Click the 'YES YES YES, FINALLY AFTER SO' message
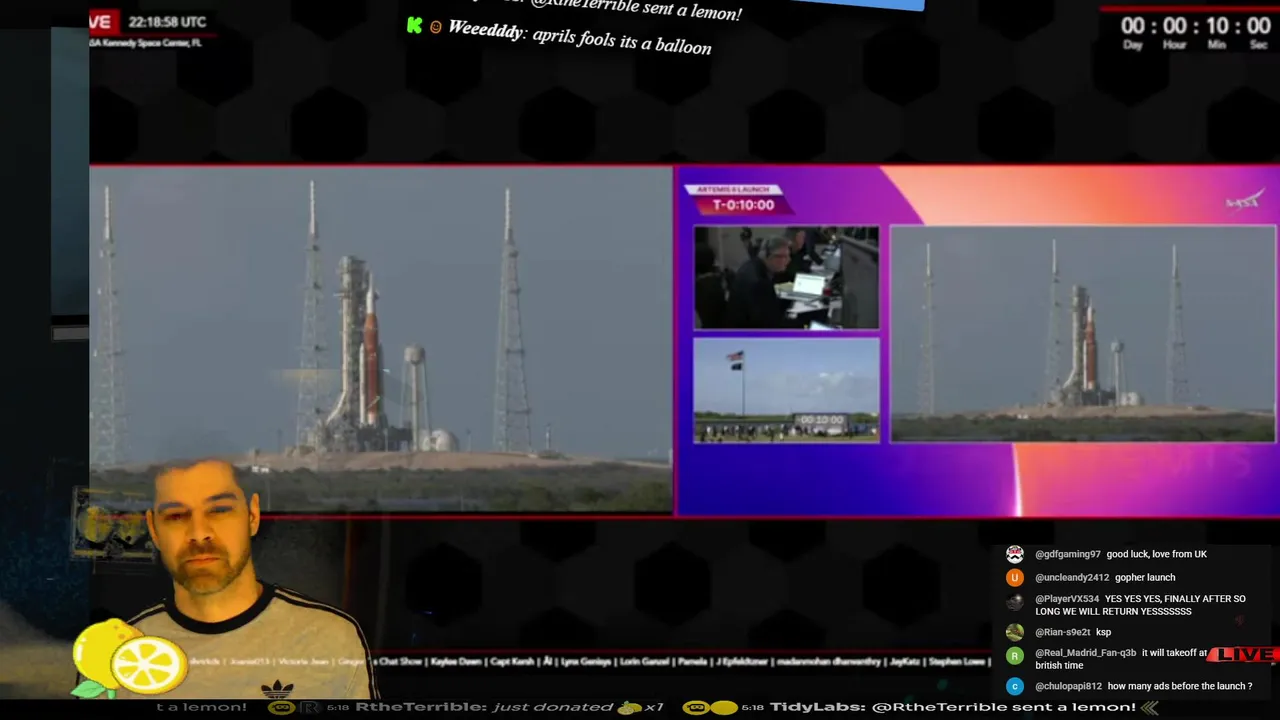1280x720 pixels. coord(1175,599)
